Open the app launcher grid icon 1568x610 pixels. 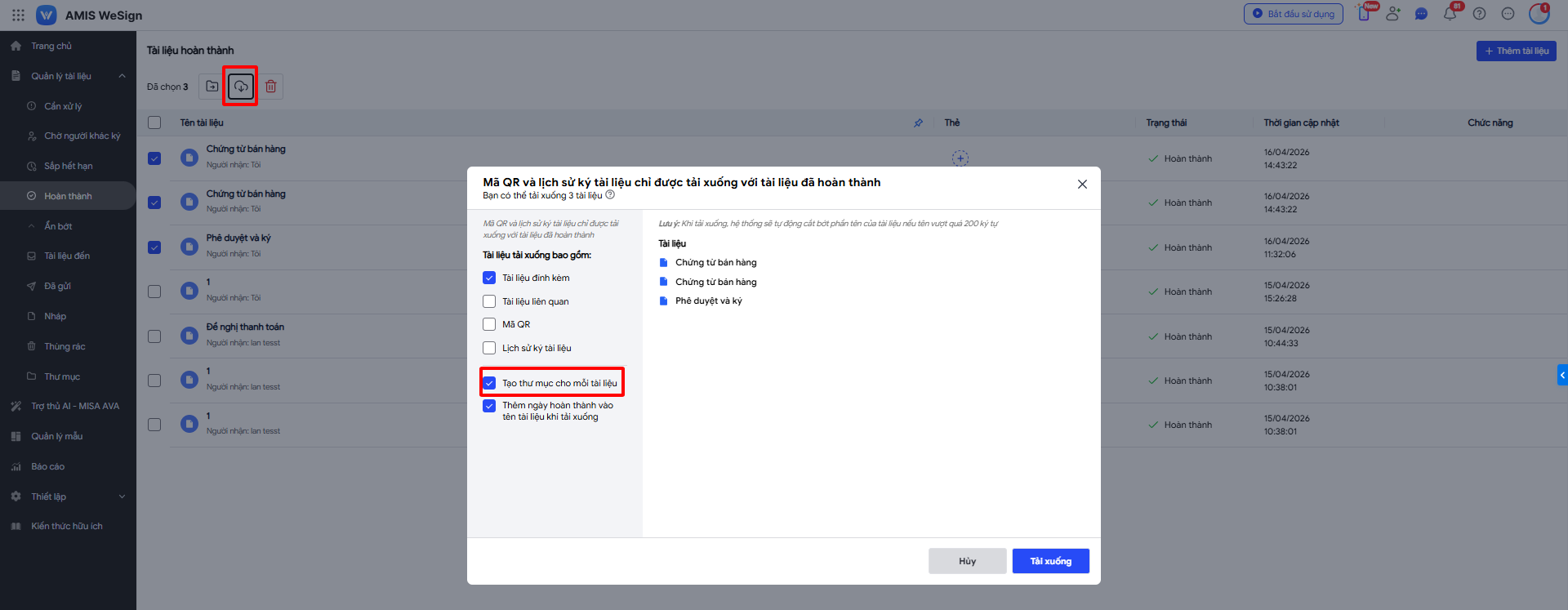[x=18, y=15]
